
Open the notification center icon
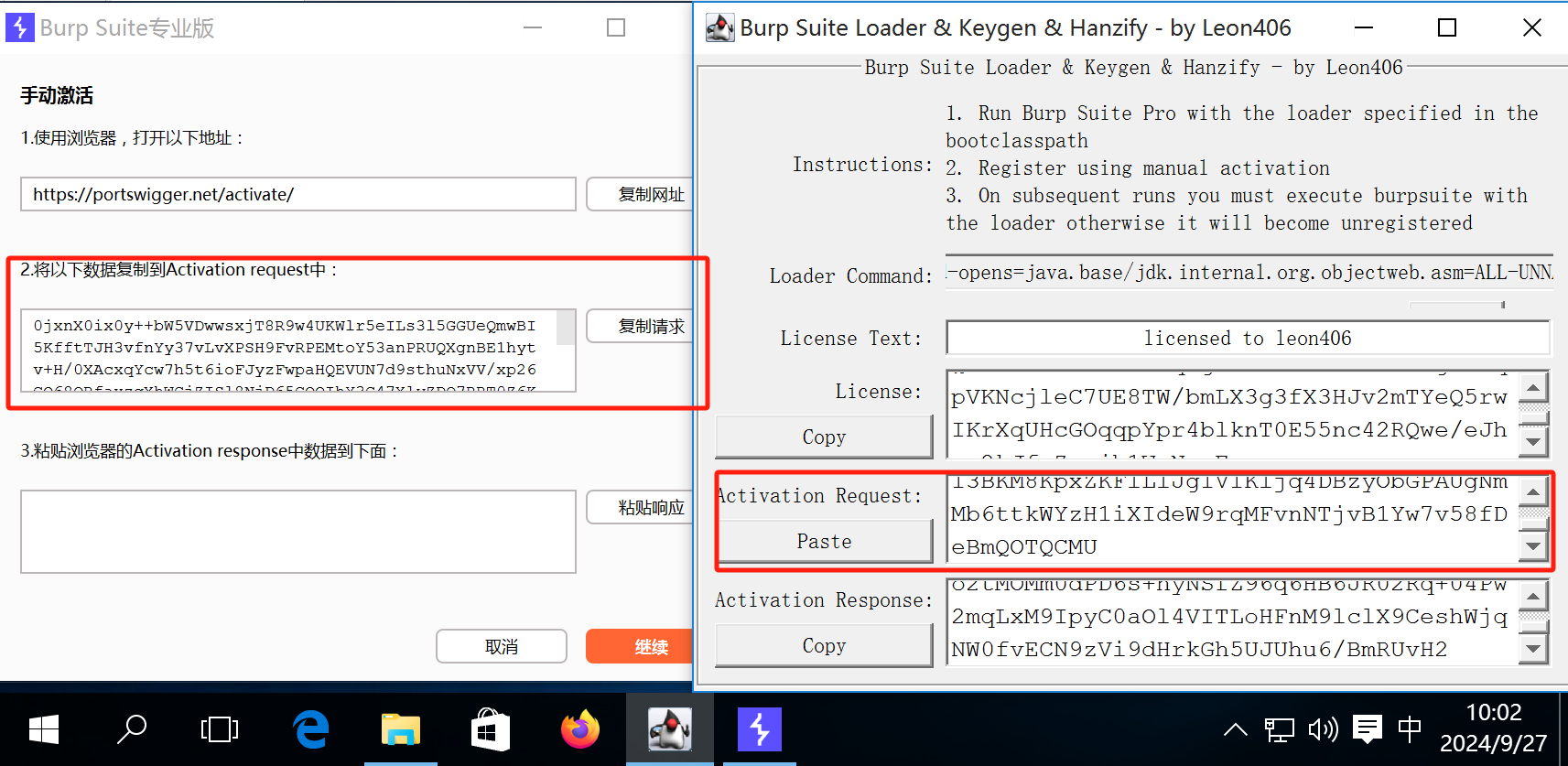[x=1368, y=729]
